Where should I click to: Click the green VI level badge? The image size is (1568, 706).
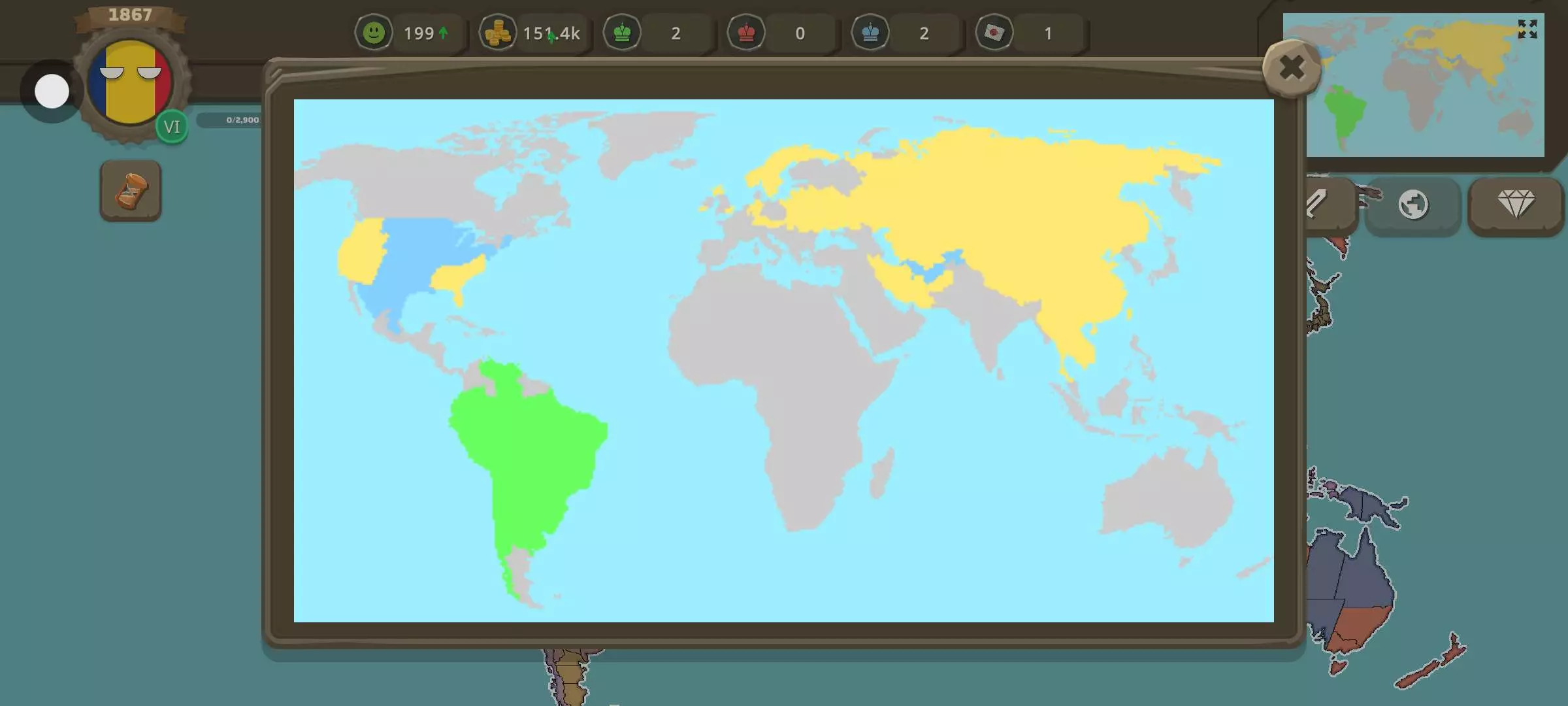(172, 127)
